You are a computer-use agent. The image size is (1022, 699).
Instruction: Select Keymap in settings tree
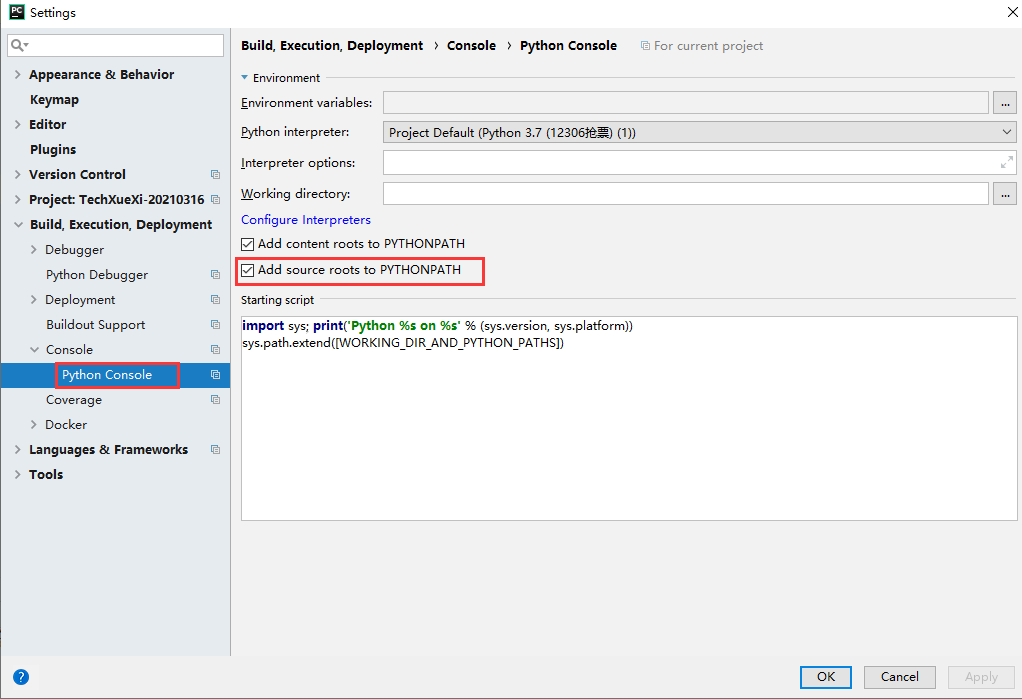pyautogui.click(x=54, y=100)
